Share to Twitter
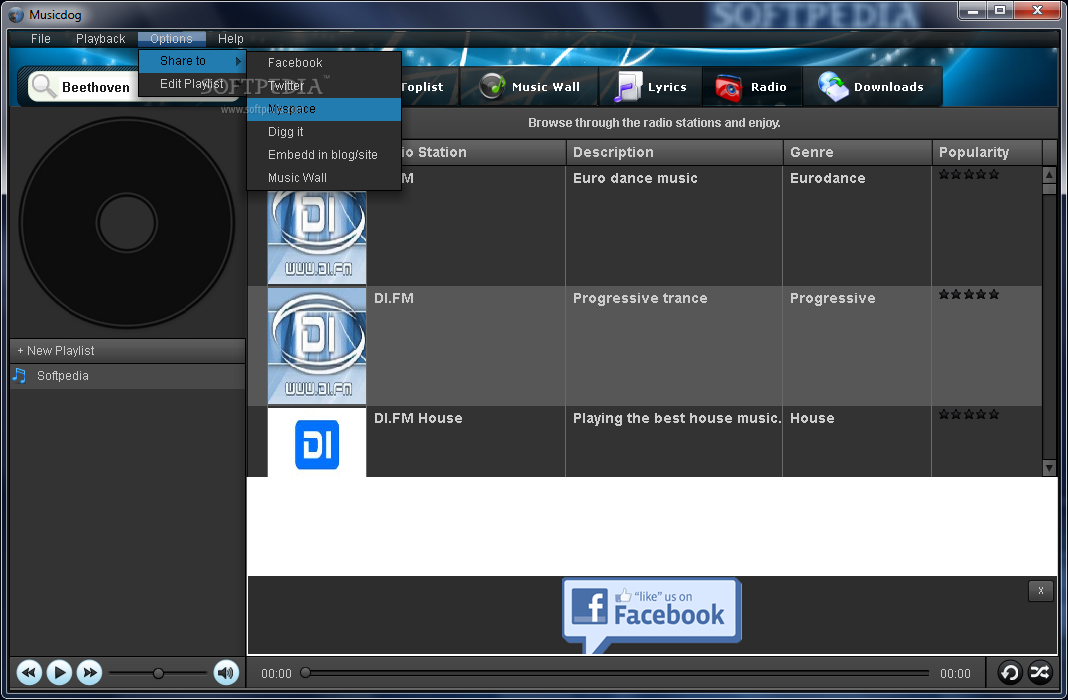 coord(324,86)
